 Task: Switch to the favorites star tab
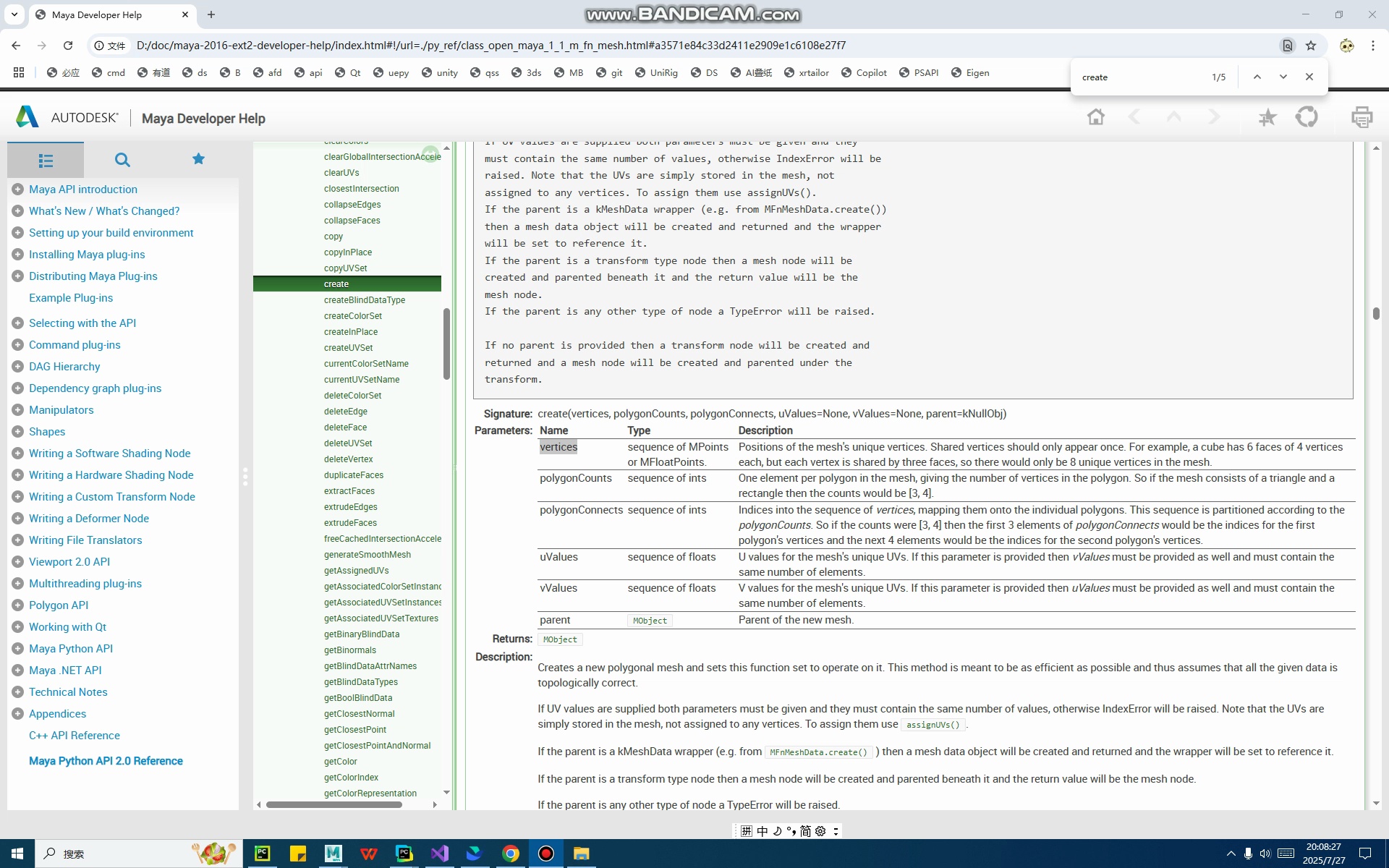[198, 159]
